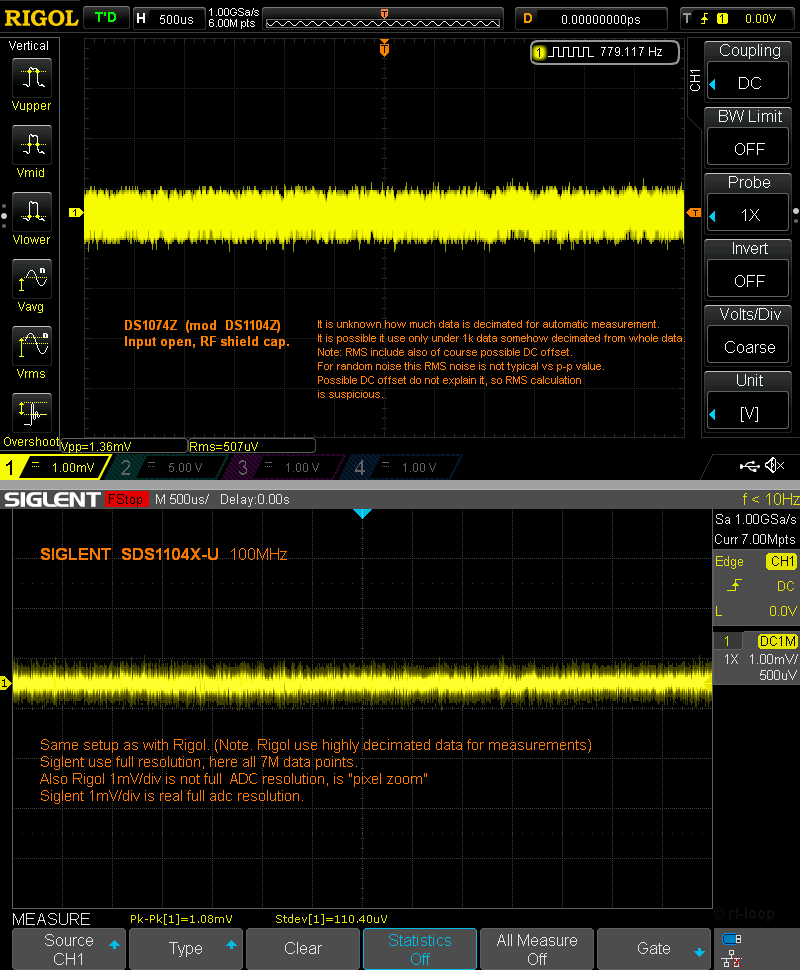This screenshot has height=970, width=800.
Task: Select Rigol channel 4 tab
Action: (402, 467)
